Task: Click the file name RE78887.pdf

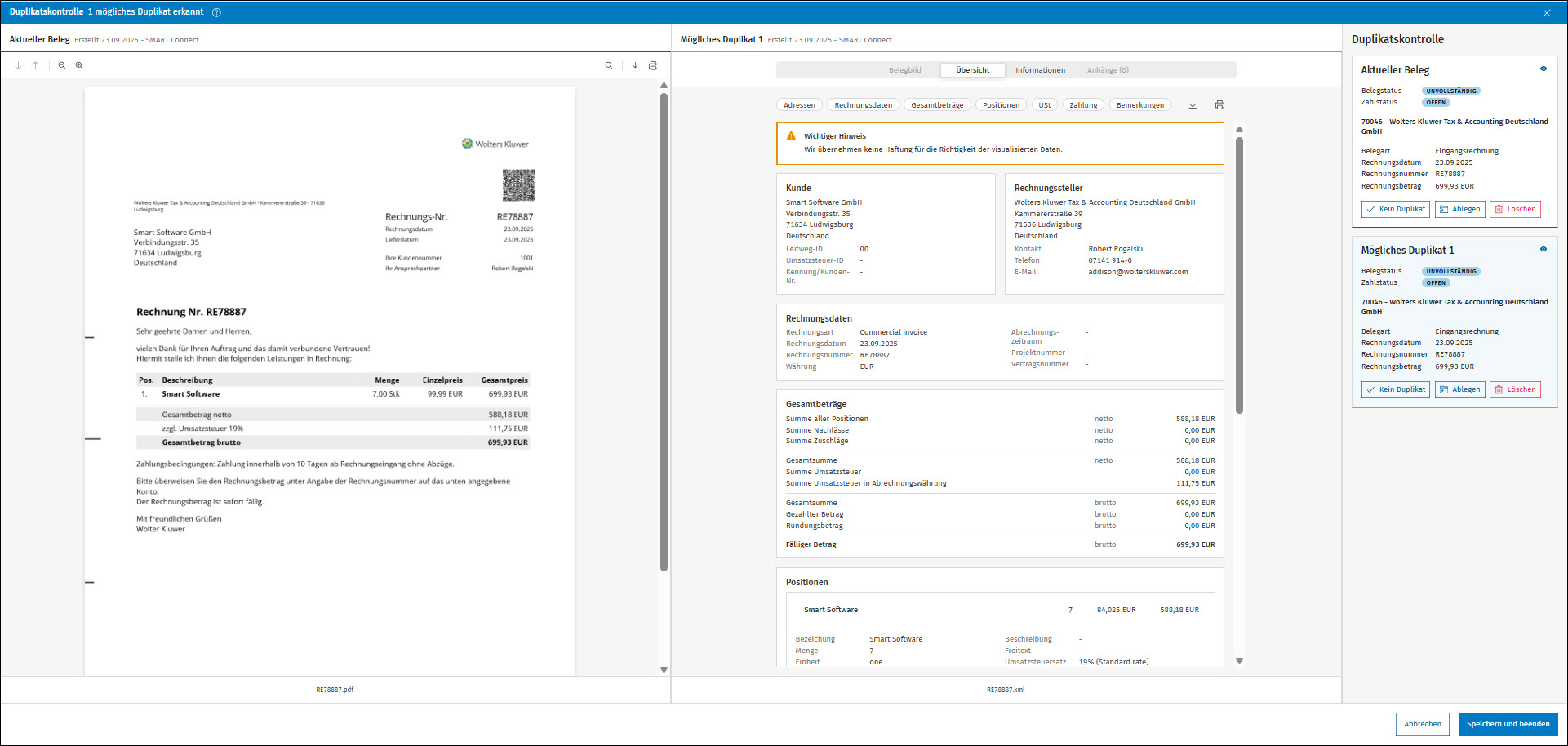Action: point(335,690)
